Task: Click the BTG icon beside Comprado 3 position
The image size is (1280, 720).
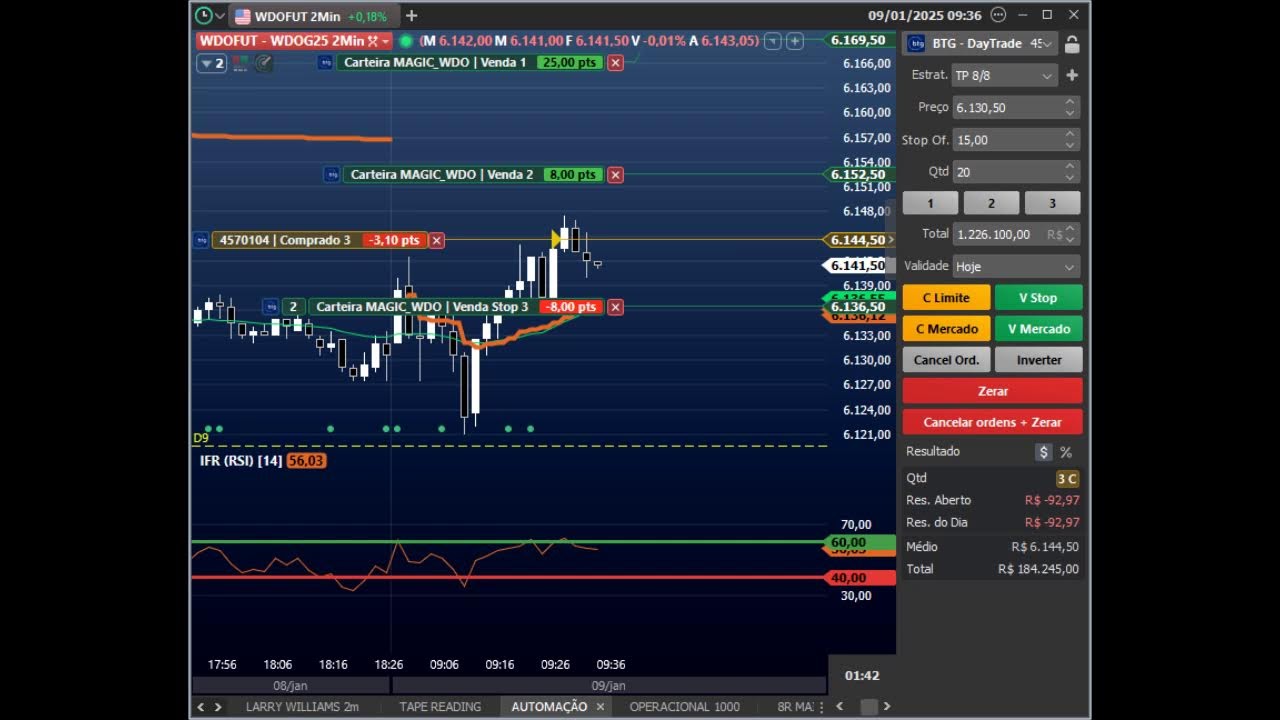Action: pyautogui.click(x=201, y=240)
